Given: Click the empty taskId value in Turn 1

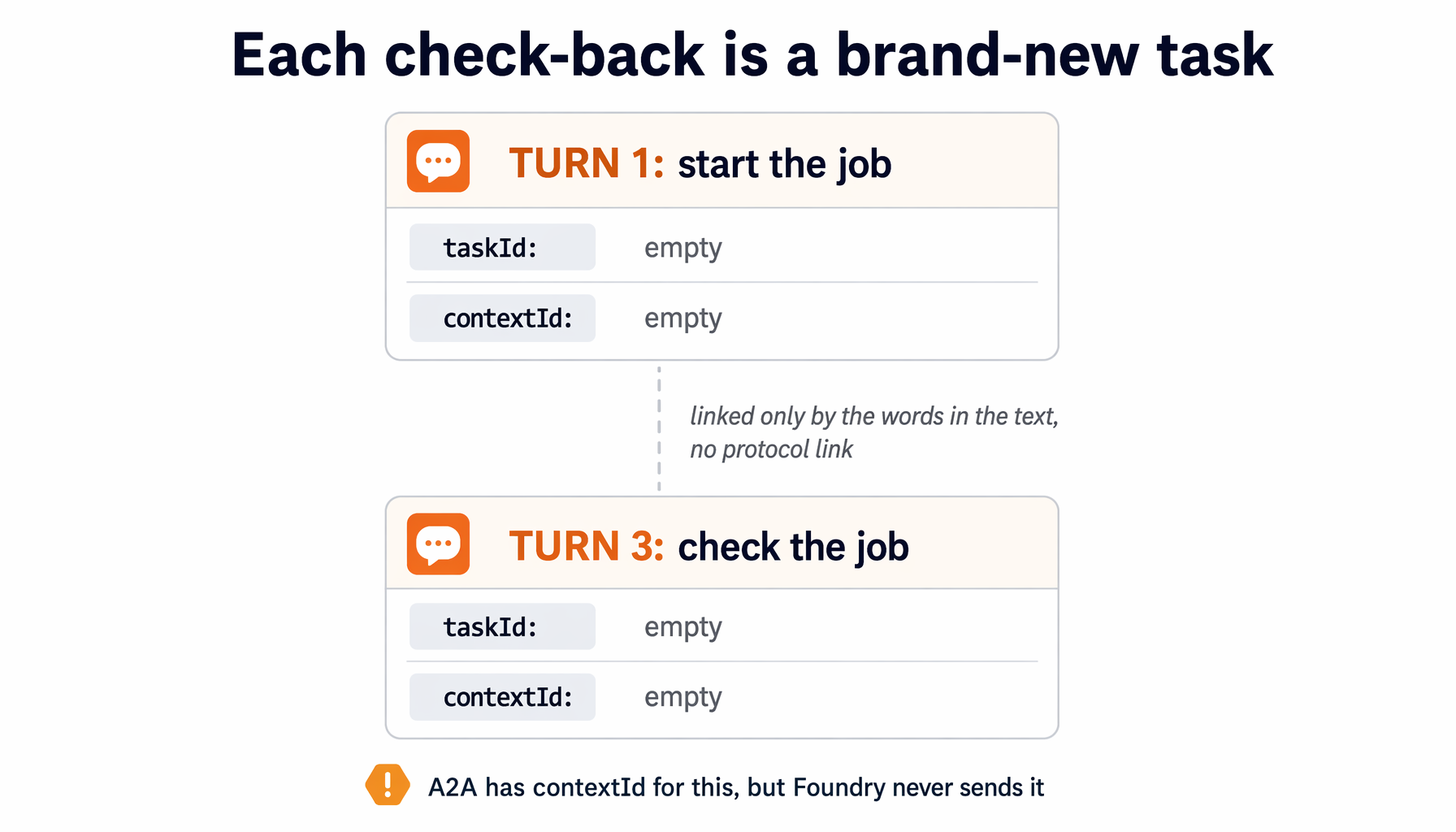Looking at the screenshot, I should coord(683,249).
